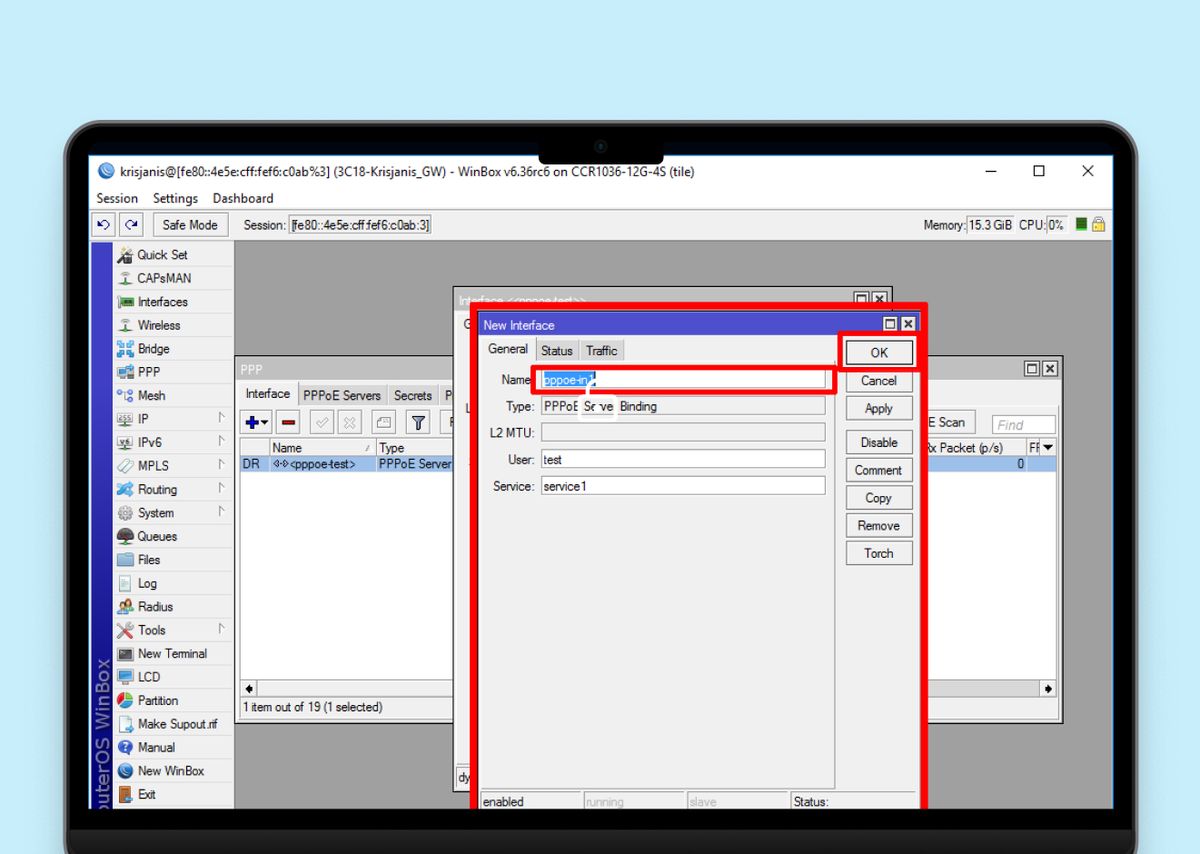
Task: Click the Apply button
Action: click(878, 408)
